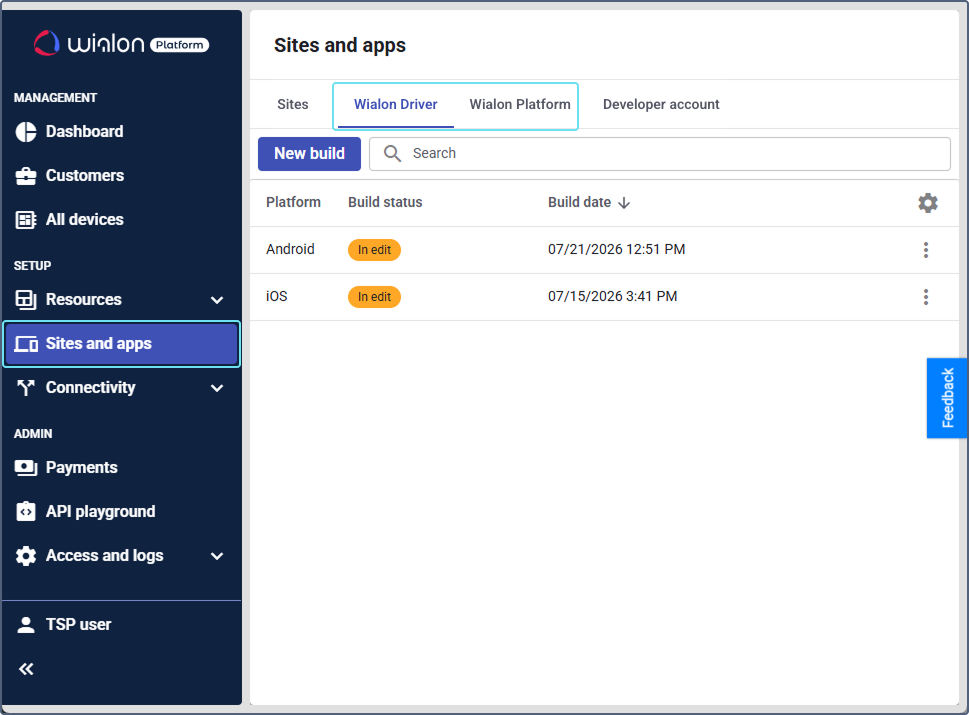The height and width of the screenshot is (715, 969).
Task: Open table column settings gear
Action: tap(928, 203)
